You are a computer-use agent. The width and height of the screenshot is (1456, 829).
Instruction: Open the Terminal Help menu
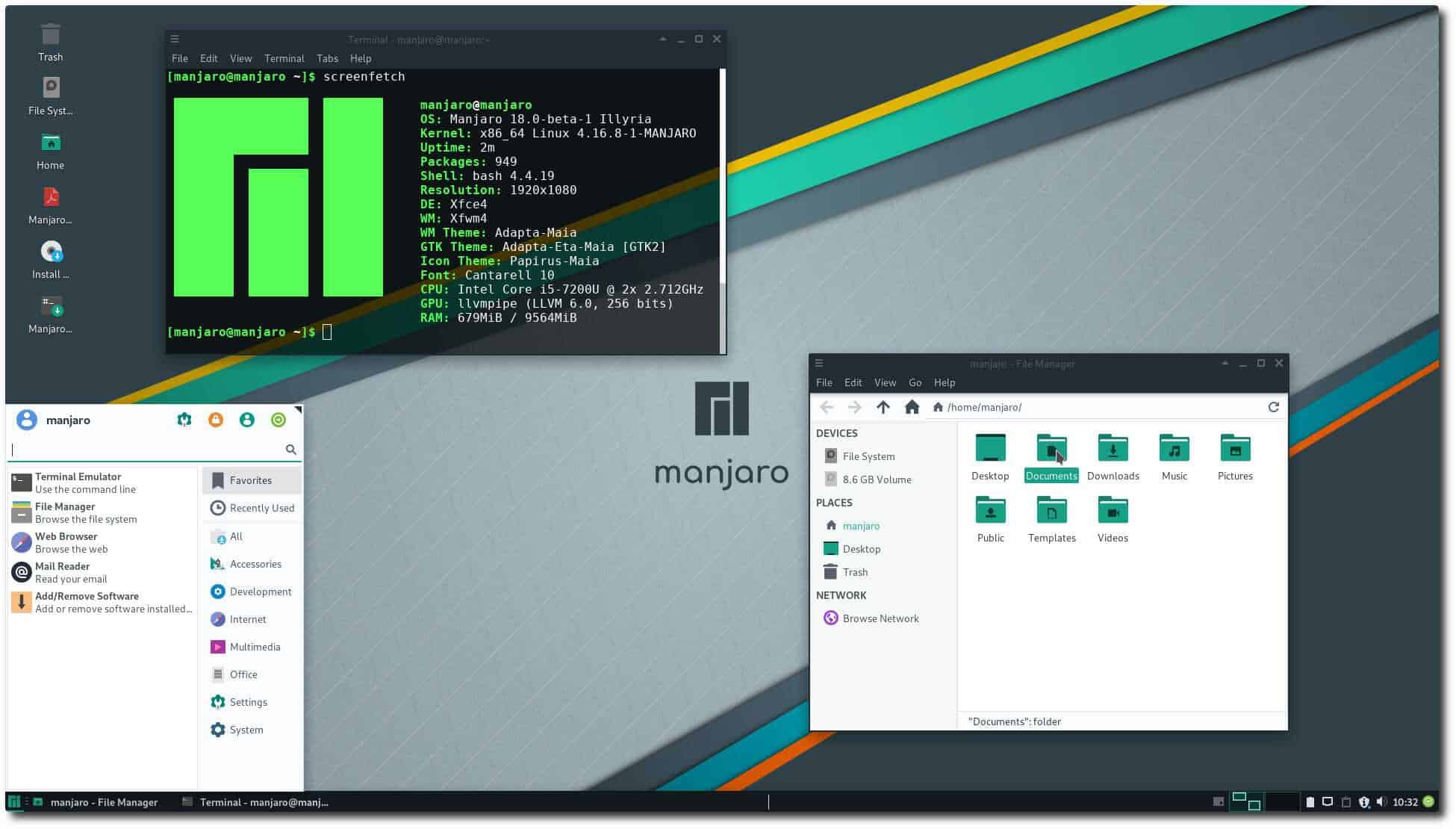(361, 58)
